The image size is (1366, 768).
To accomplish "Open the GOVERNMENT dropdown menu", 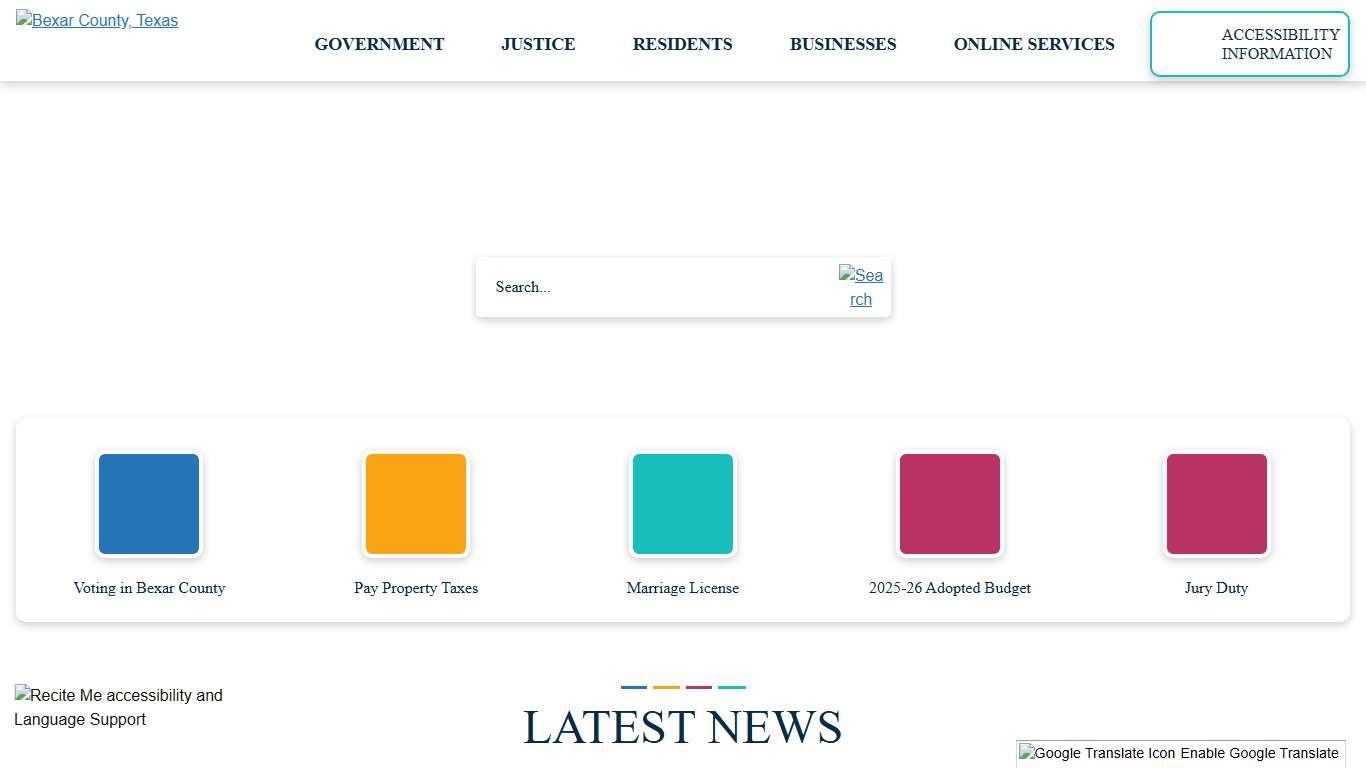I will coord(379,44).
